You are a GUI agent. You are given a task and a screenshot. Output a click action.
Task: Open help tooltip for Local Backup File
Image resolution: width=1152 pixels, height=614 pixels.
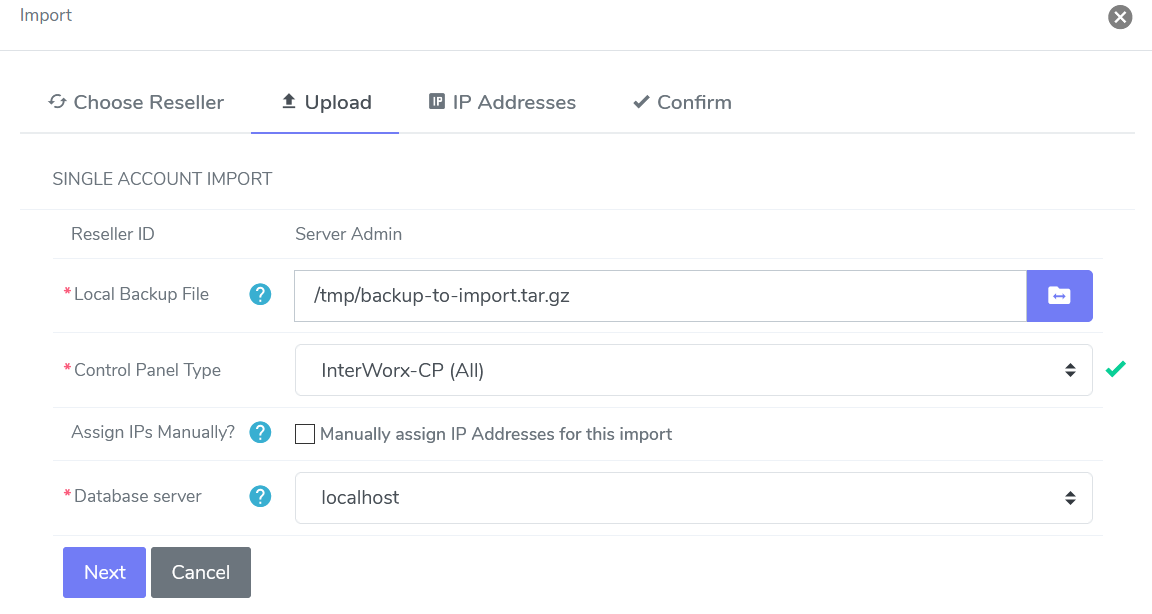click(x=260, y=294)
